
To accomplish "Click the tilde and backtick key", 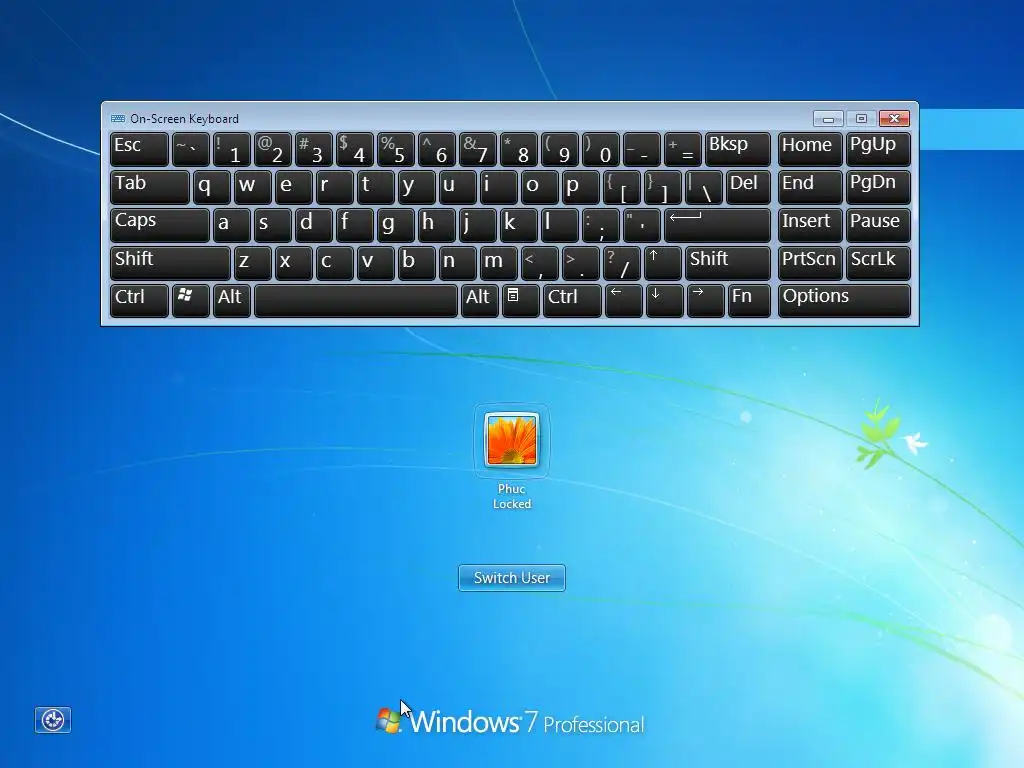I will 191,149.
